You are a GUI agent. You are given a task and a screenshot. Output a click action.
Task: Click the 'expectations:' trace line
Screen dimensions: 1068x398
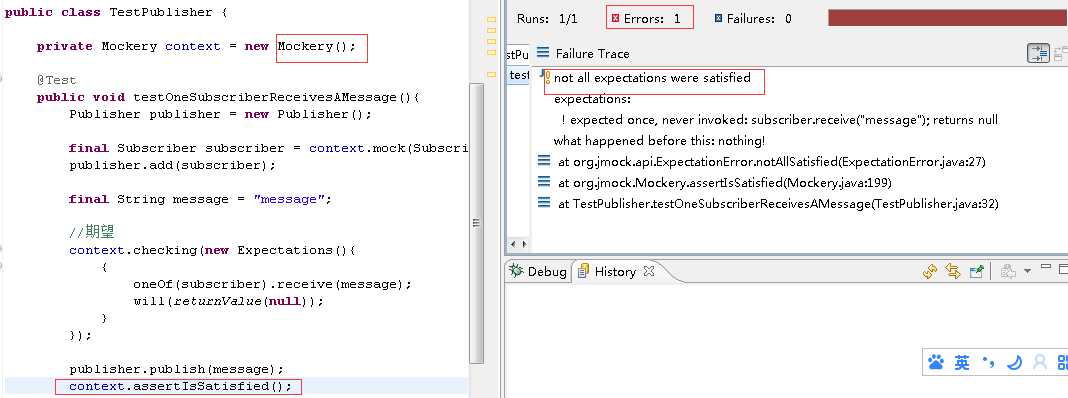pyautogui.click(x=593, y=100)
